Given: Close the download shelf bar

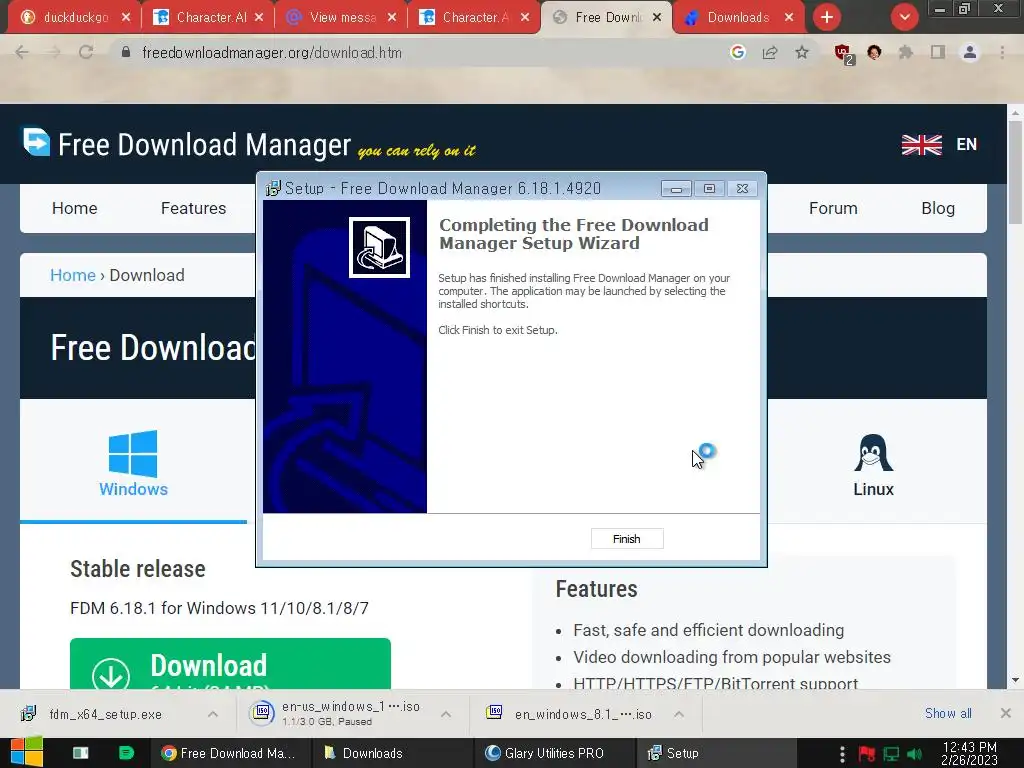Looking at the screenshot, I should [1006, 713].
